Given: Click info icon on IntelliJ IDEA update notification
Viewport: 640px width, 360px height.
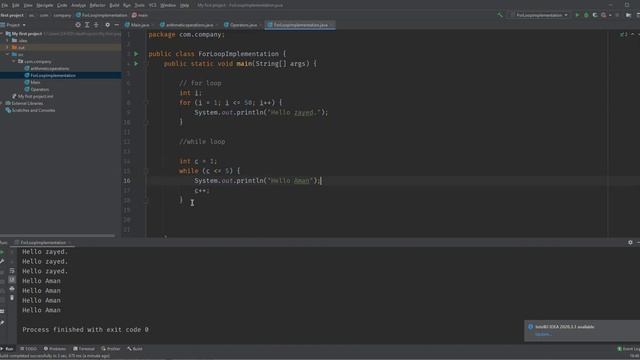Looking at the screenshot, I should (x=531, y=327).
